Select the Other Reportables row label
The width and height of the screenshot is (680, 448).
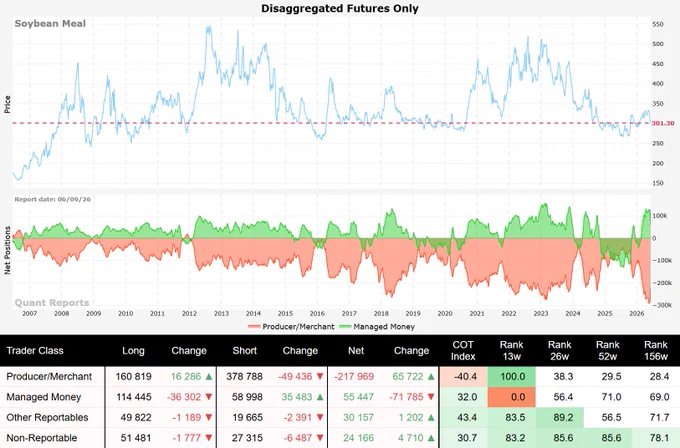tap(47, 417)
